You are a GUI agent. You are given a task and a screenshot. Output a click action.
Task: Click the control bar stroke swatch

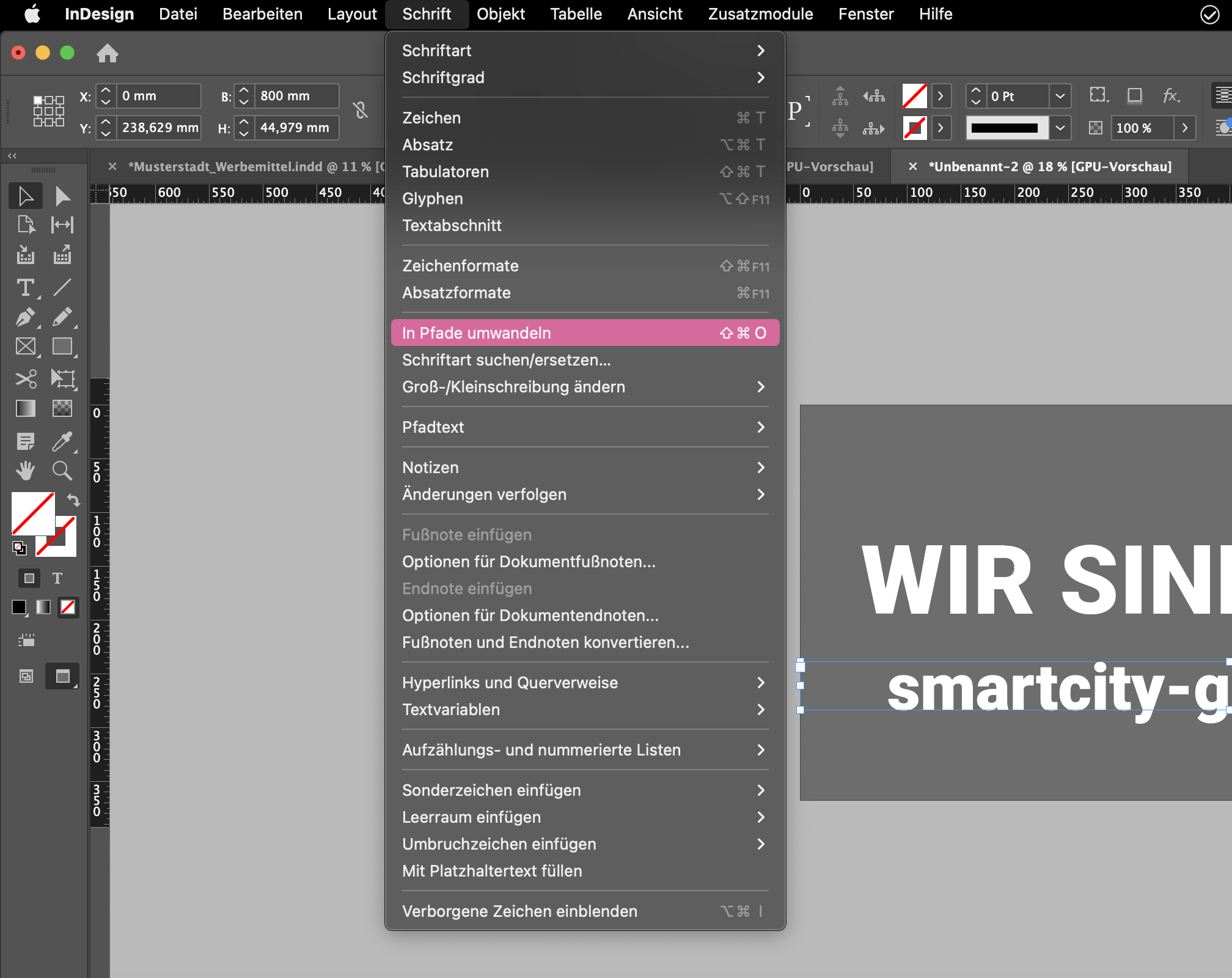[914, 128]
